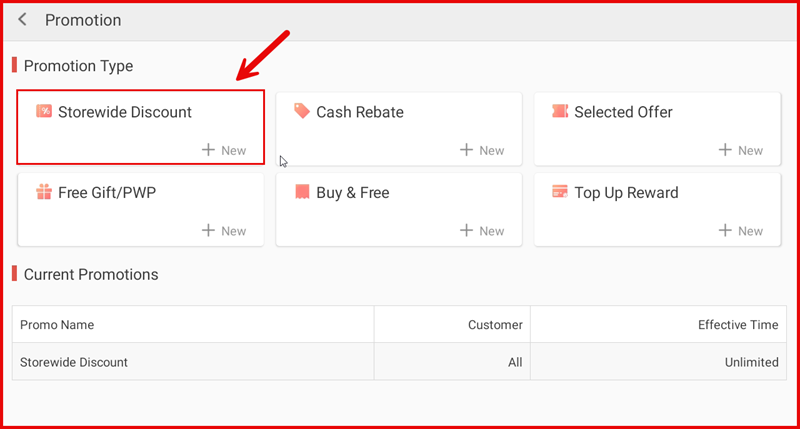The height and width of the screenshot is (429, 800).
Task: Add new Storewide Discount promotion
Action: pyautogui.click(x=224, y=150)
